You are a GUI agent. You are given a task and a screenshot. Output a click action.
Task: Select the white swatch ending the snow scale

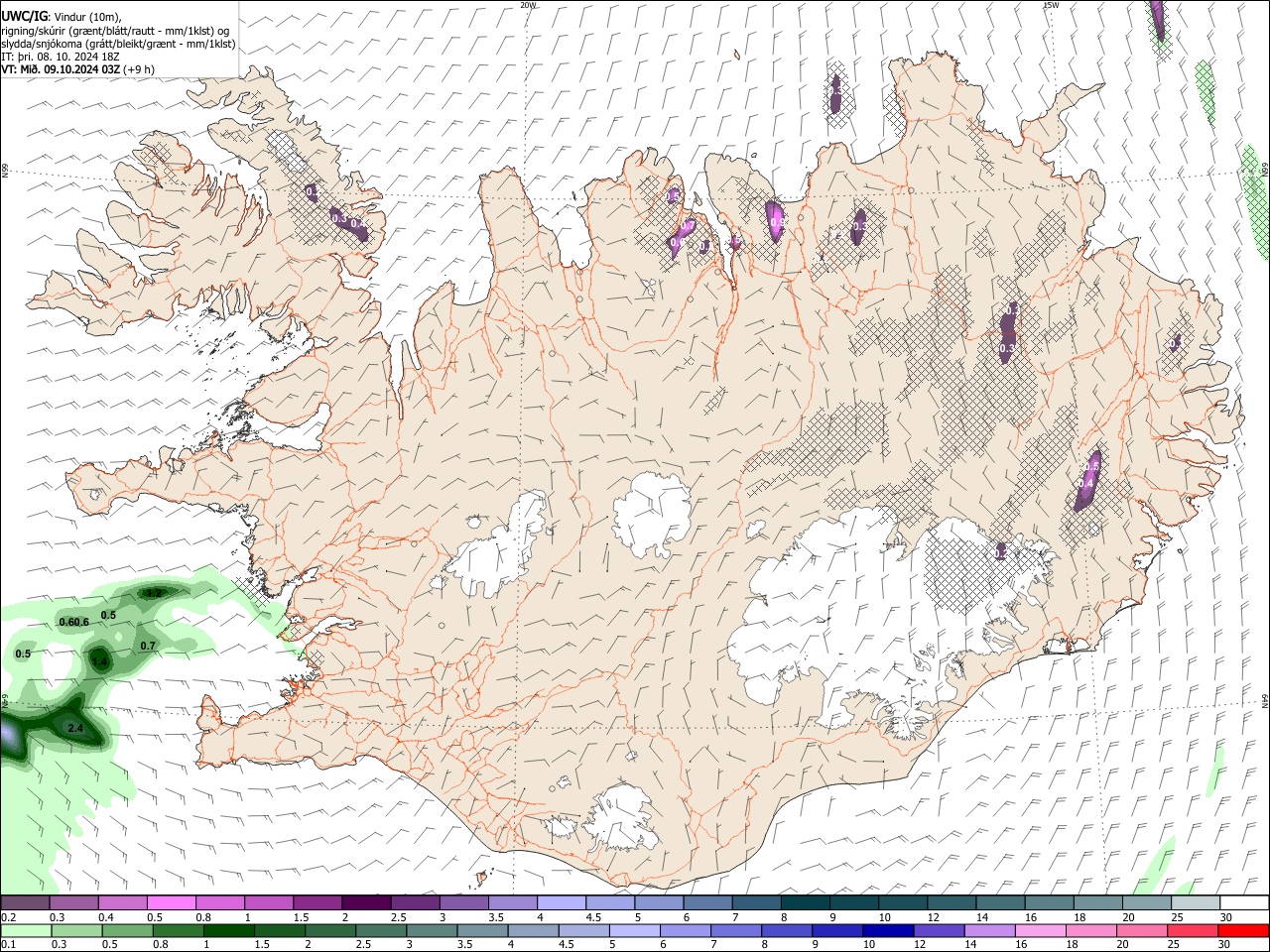[1244, 902]
